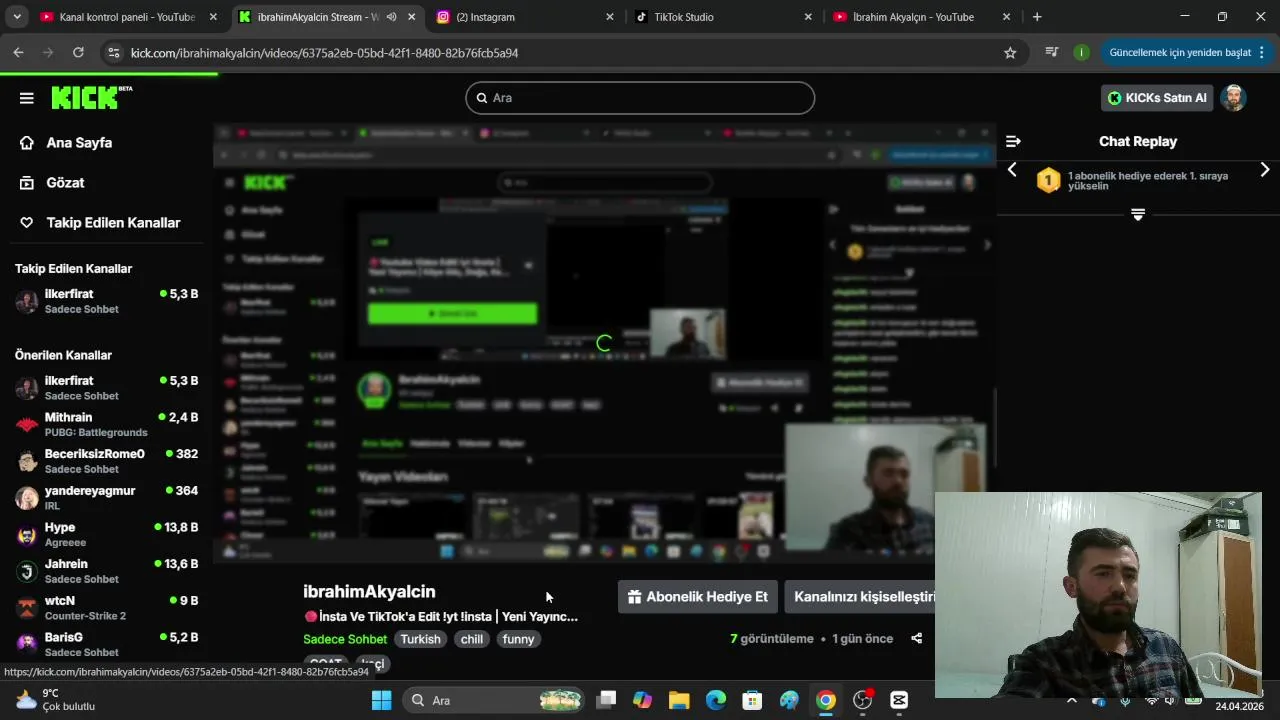1280x720 pixels.
Task: Click the search box labeled Ara on Kick
Action: pos(640,98)
